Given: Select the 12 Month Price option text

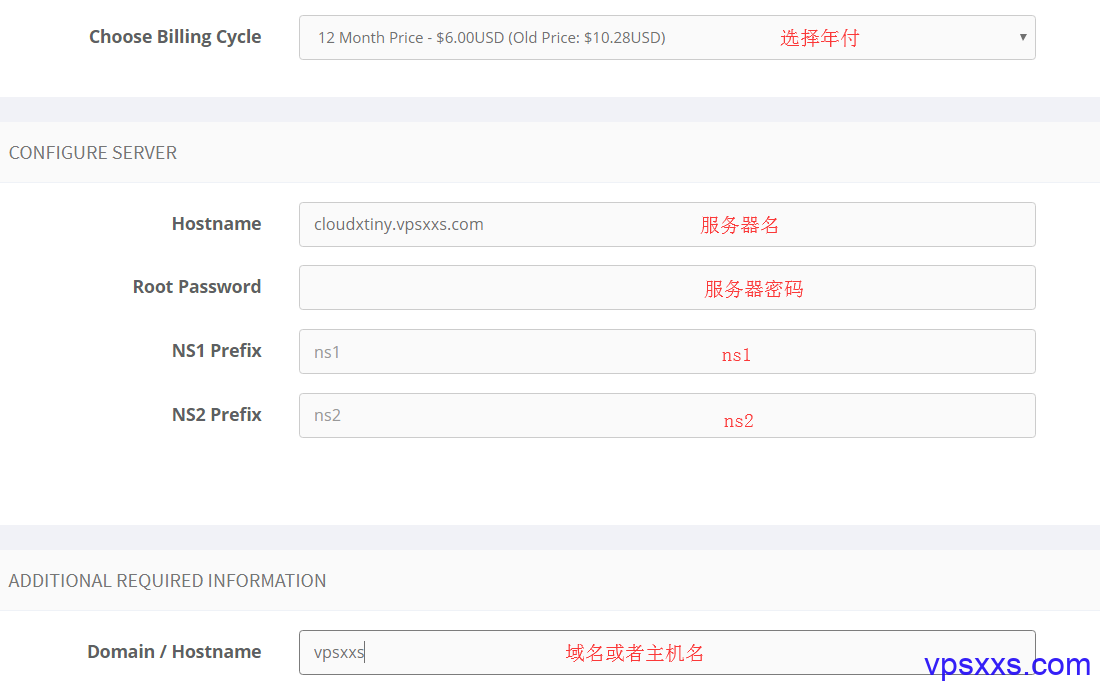Looking at the screenshot, I should pyautogui.click(x=492, y=38).
